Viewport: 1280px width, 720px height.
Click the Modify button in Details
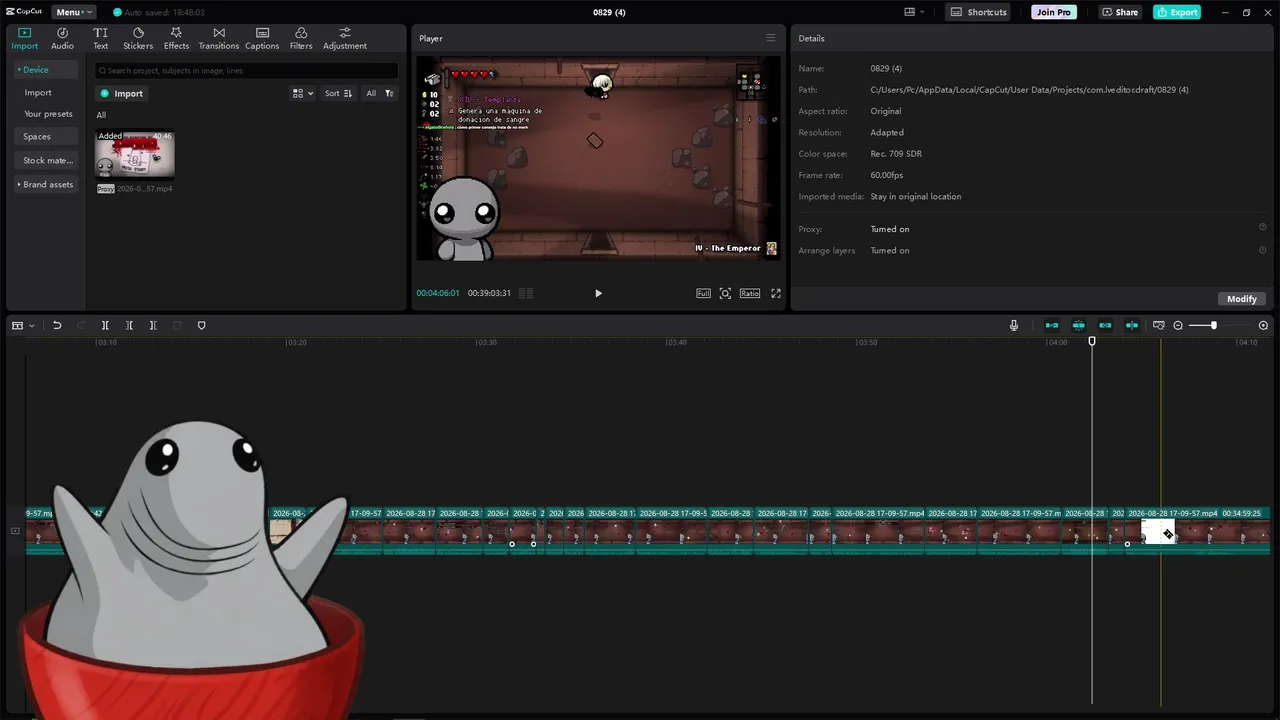(1242, 299)
